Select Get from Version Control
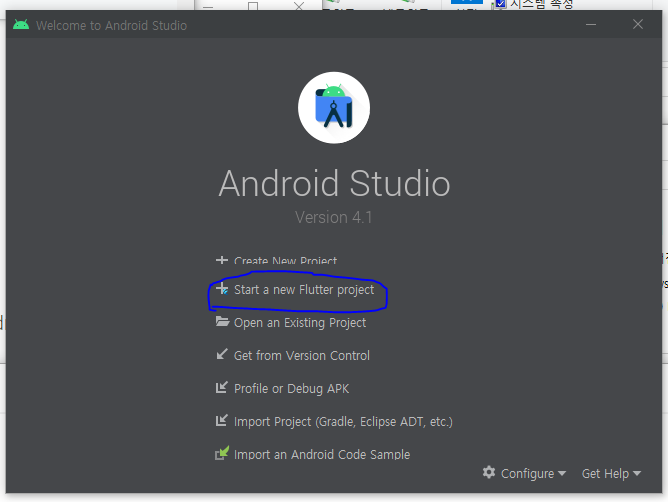 [302, 355]
